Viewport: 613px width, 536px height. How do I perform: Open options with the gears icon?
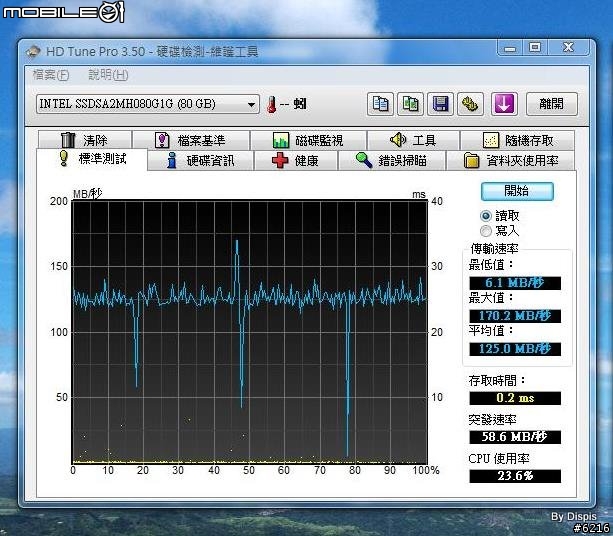click(x=470, y=104)
